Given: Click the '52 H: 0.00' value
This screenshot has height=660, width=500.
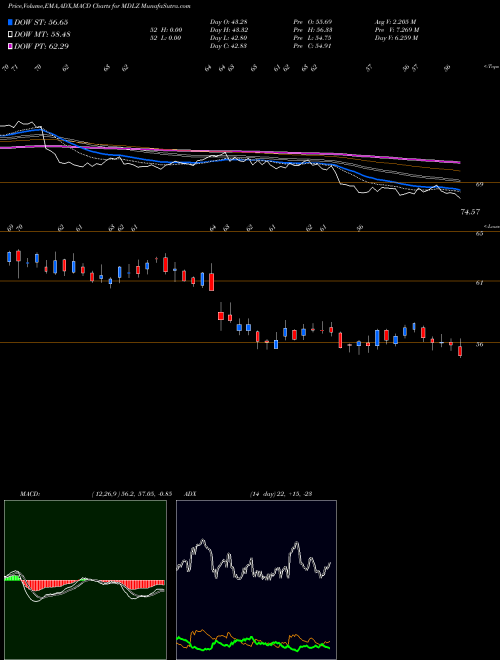Looking at the screenshot, I should 168,30.
